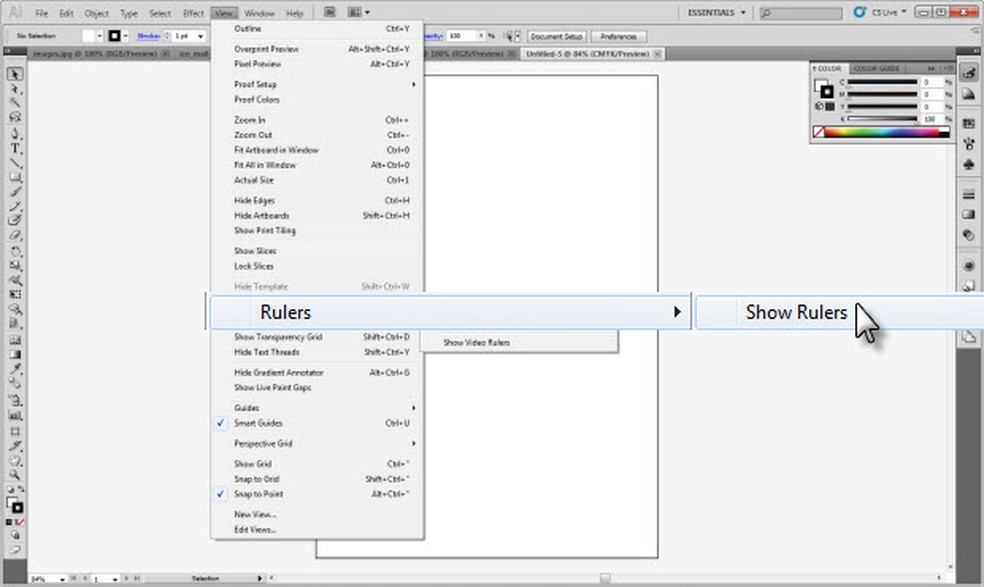Click Show Video Rulers submenu item
The width and height of the screenshot is (984, 587).
click(x=519, y=343)
